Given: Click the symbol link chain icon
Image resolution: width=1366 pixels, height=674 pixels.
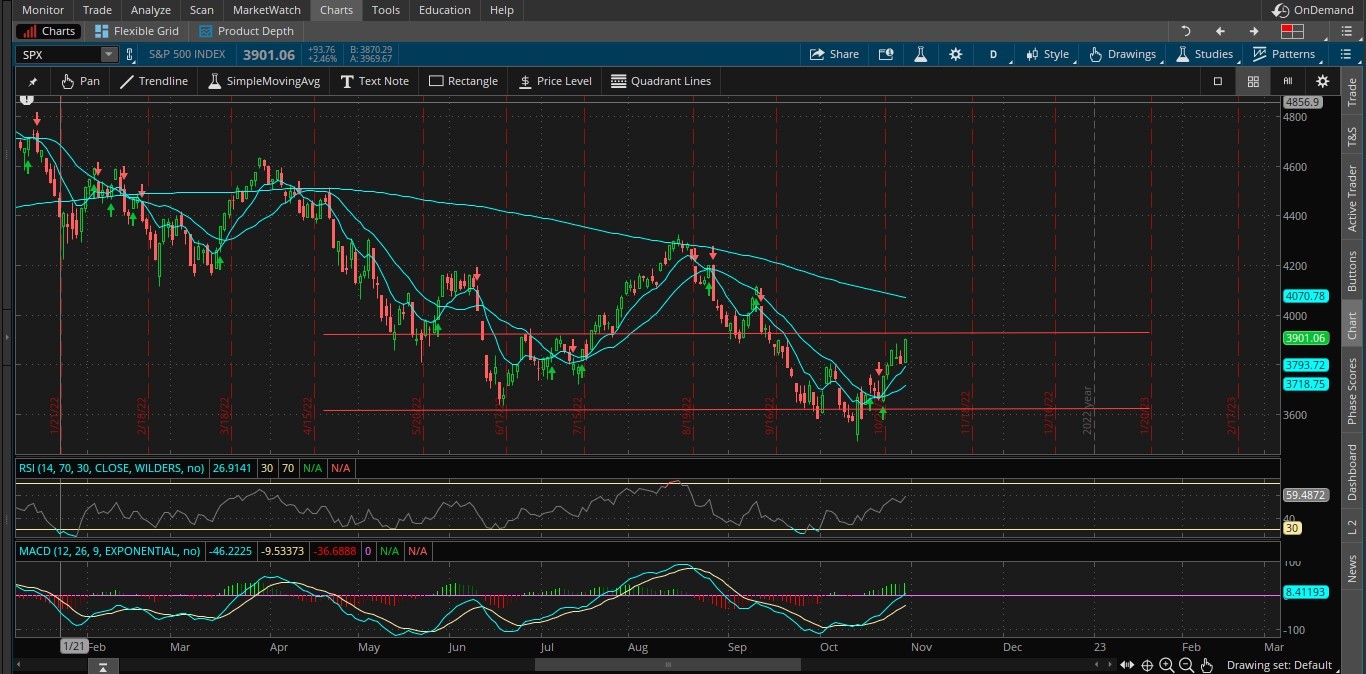Looking at the screenshot, I should 130,54.
